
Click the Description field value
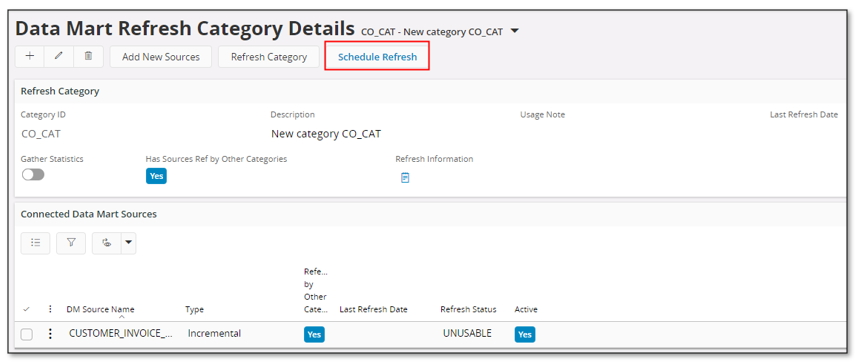[x=326, y=134]
